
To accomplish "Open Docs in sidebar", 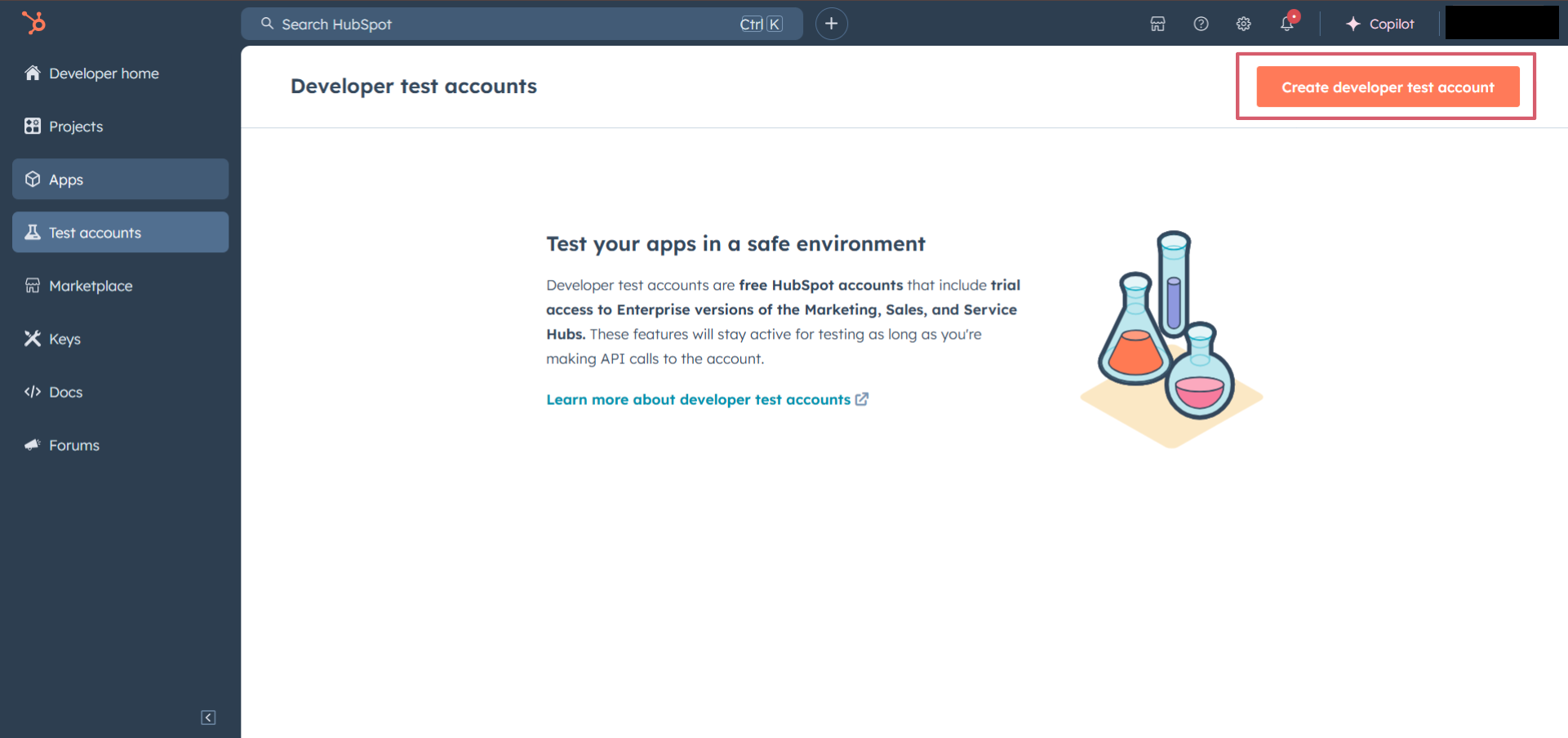I will (120, 391).
